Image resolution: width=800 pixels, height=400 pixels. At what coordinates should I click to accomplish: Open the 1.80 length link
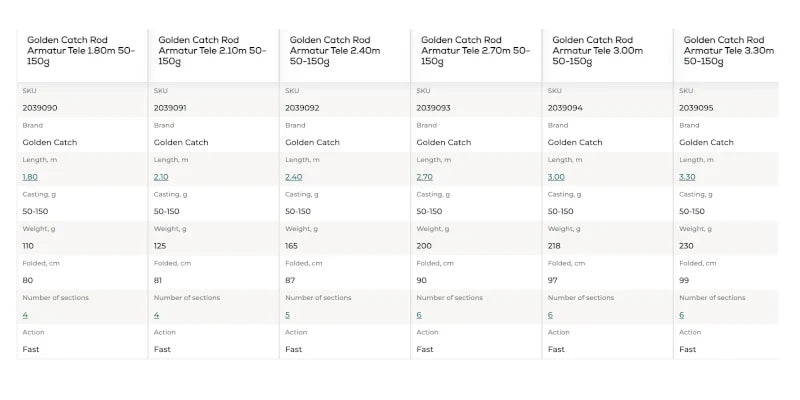30,177
